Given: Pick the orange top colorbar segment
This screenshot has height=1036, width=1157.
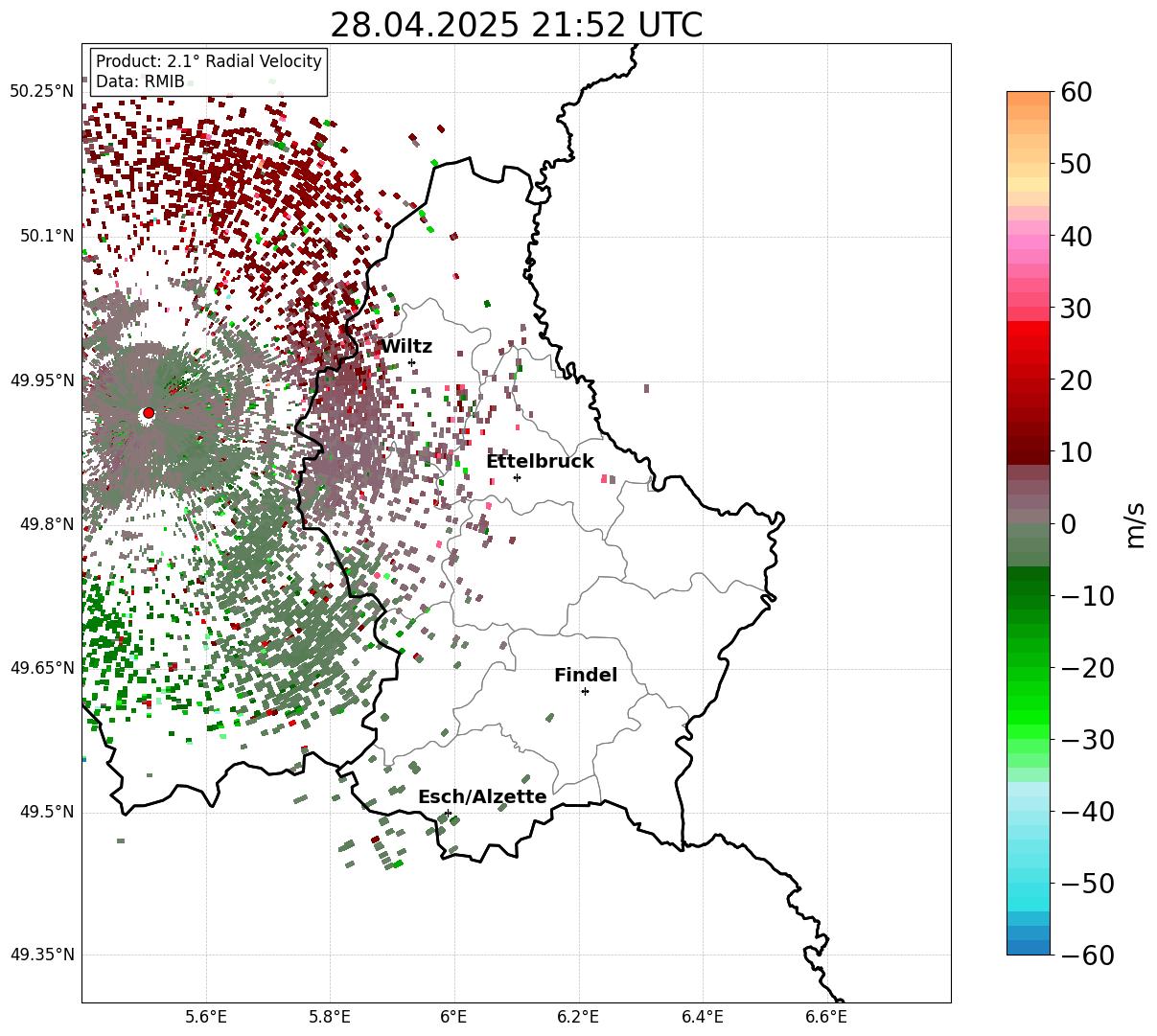Looking at the screenshot, I should pyautogui.click(x=1029, y=99).
